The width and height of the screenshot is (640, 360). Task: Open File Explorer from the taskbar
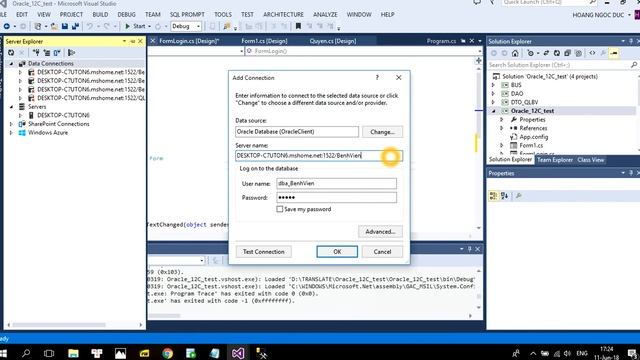73,353
